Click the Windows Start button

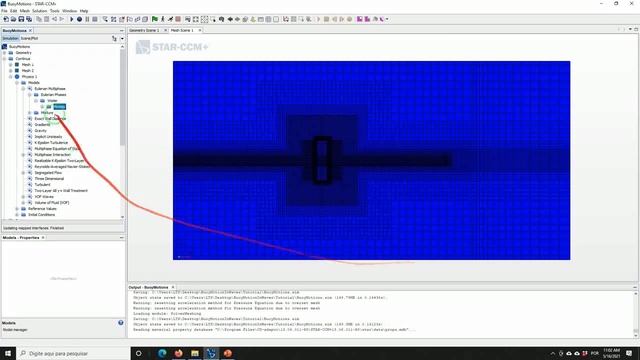[x=8, y=353]
